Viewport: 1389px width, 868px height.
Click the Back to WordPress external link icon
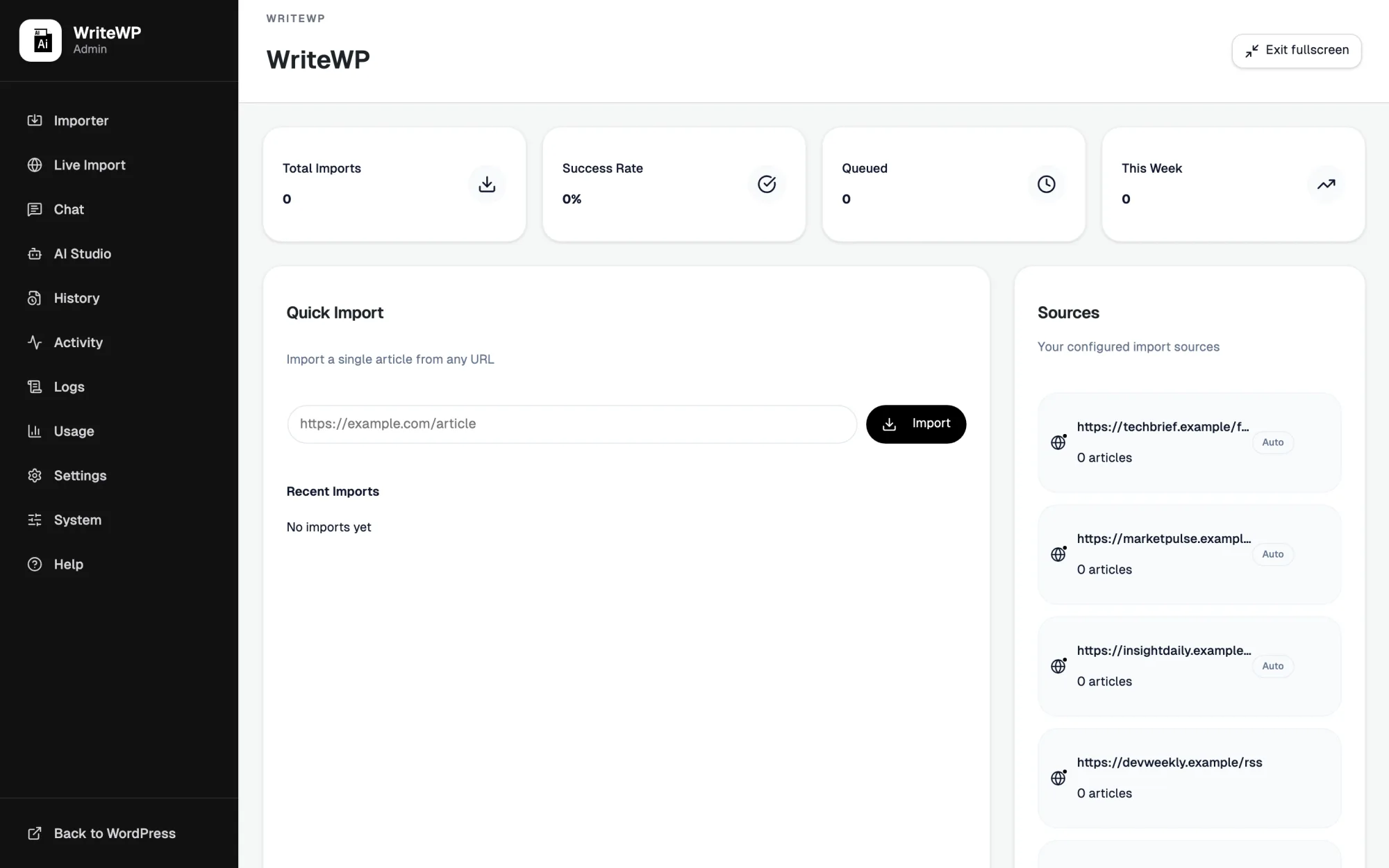click(x=35, y=833)
